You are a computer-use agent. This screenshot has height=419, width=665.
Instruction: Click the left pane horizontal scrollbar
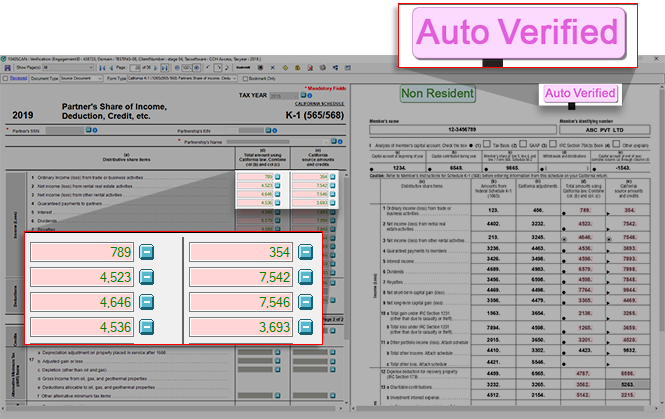coord(172,408)
